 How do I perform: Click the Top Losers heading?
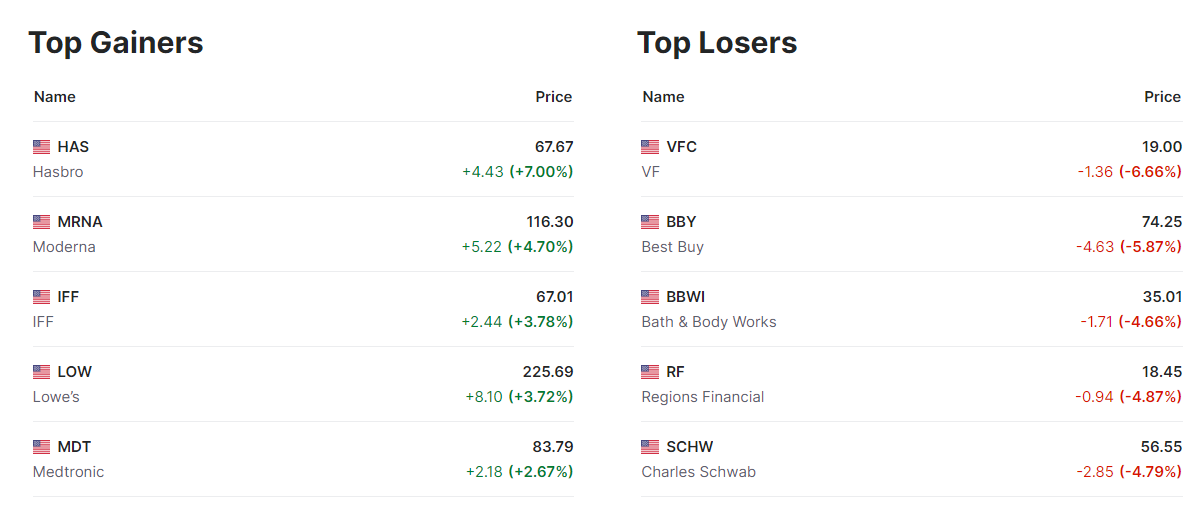(x=717, y=43)
